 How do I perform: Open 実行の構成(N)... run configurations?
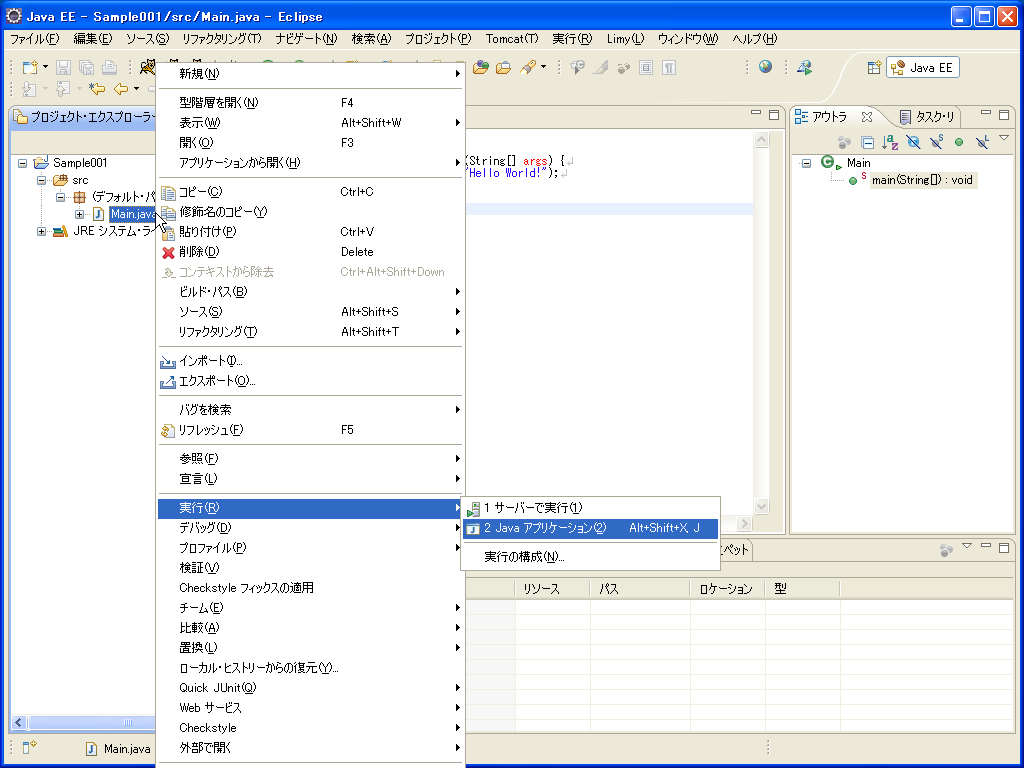[x=590, y=557]
